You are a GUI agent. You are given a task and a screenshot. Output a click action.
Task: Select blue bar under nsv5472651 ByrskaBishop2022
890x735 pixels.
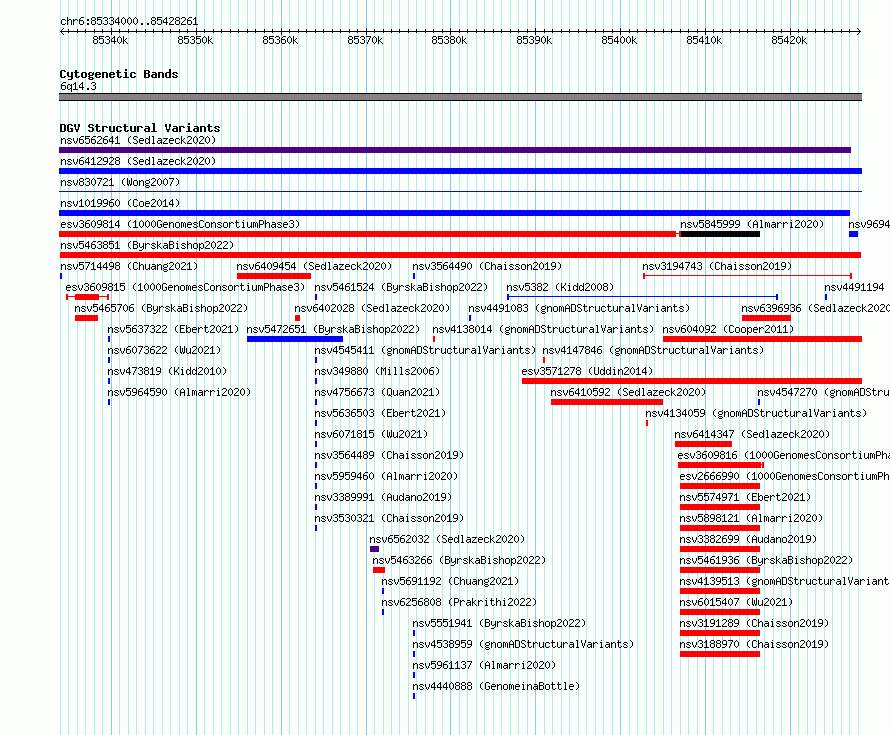click(295, 339)
